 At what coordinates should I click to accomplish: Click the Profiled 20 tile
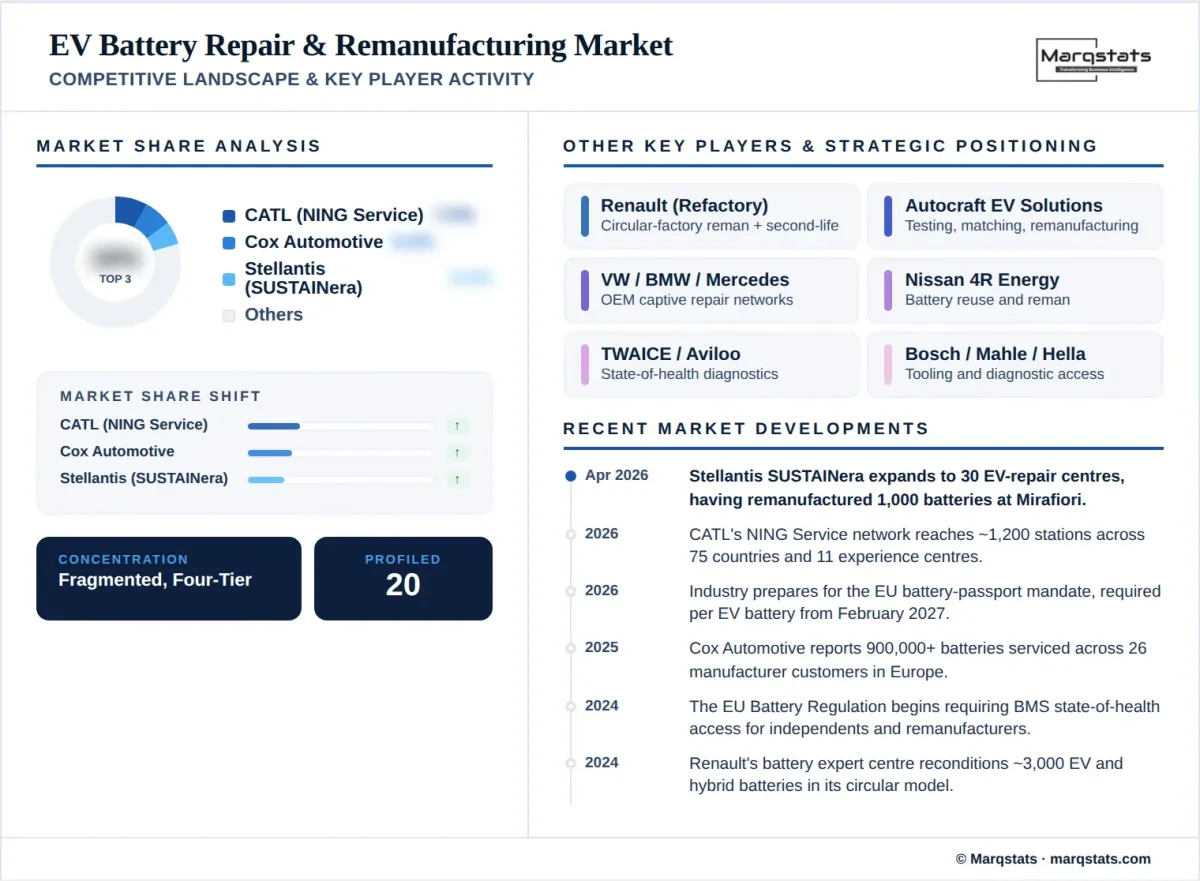click(x=403, y=579)
